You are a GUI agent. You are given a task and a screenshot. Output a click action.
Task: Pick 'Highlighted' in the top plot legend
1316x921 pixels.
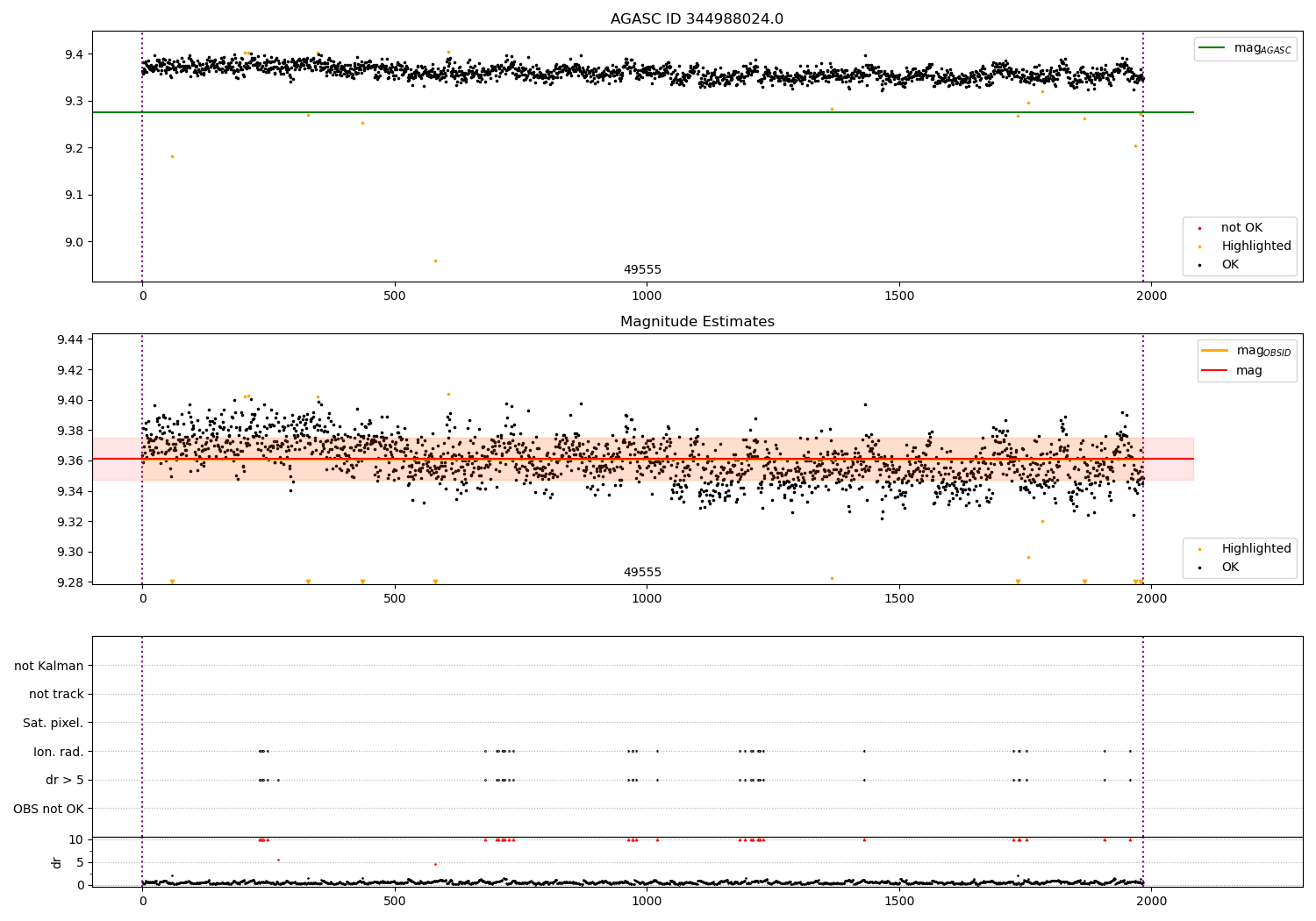(1256, 246)
